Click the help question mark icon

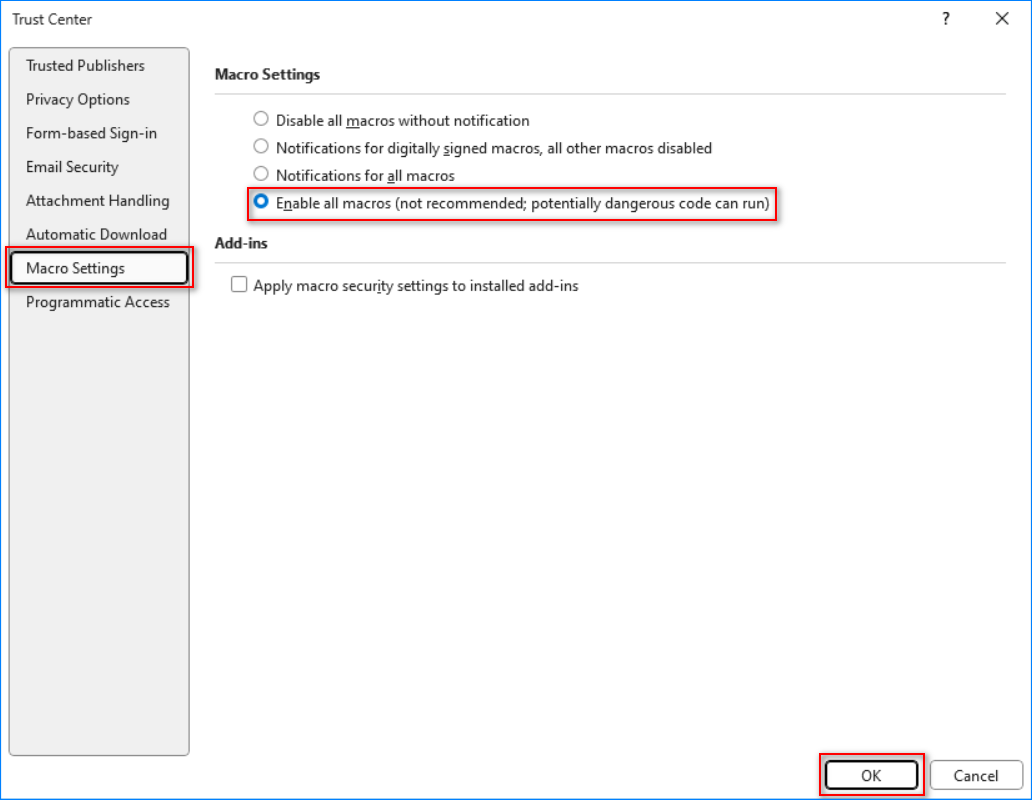coord(946,19)
